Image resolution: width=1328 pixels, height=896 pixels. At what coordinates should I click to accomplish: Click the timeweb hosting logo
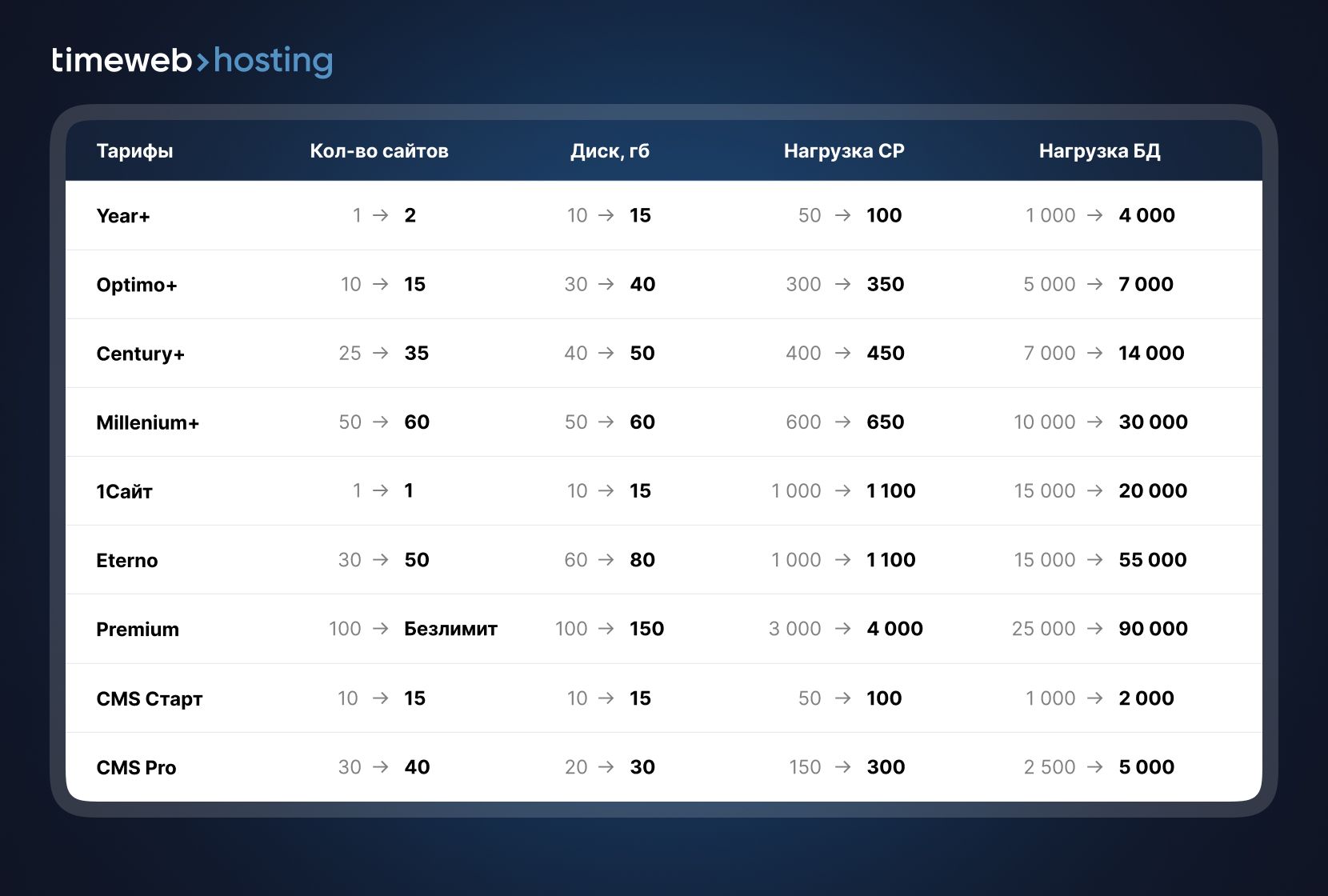[192, 61]
